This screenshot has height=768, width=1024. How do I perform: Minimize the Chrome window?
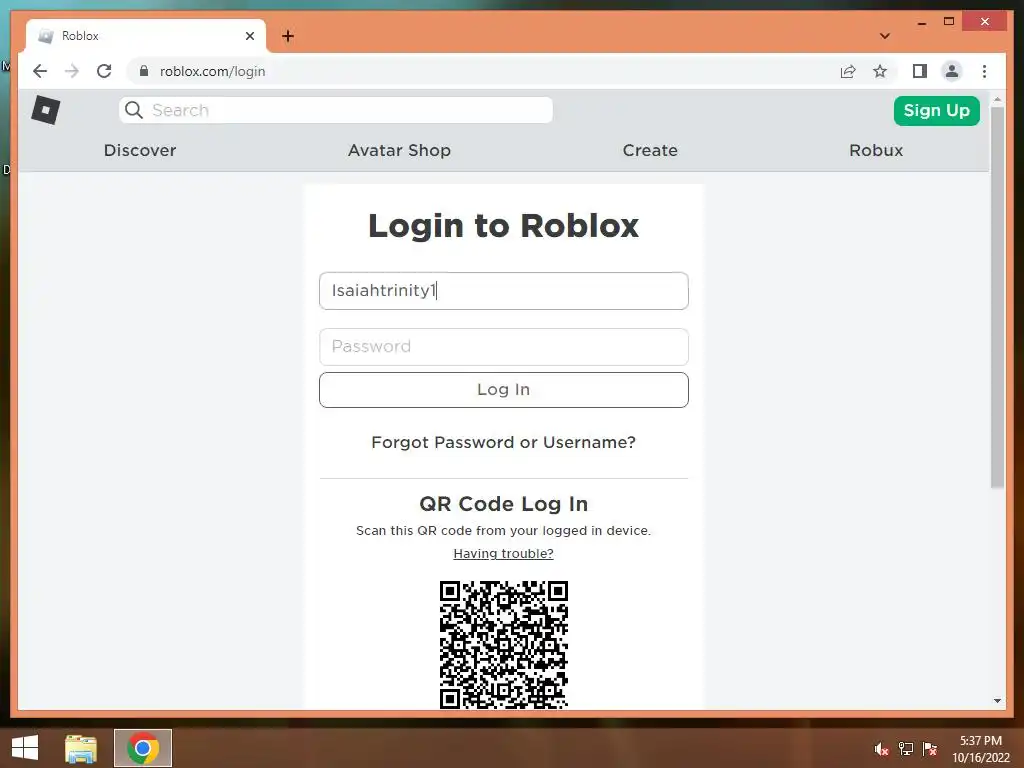pyautogui.click(x=921, y=22)
